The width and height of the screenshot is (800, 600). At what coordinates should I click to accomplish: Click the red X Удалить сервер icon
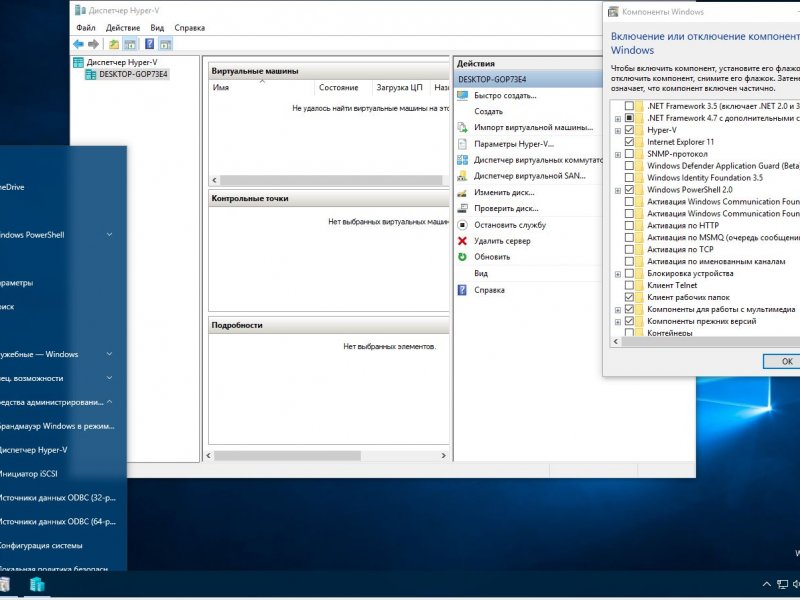[x=462, y=241]
